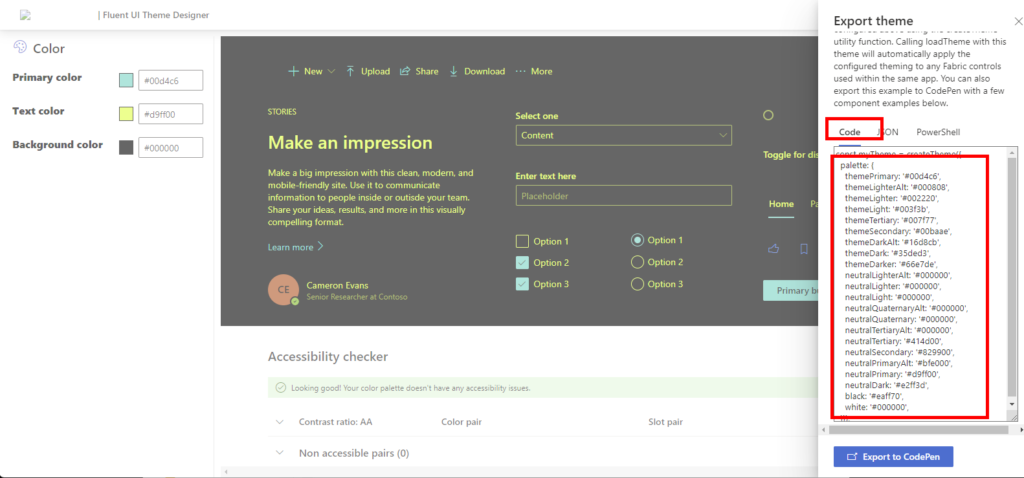This screenshot has width=1024, height=478.
Task: Click the horizontal scrollbar below the code box
Action: click(922, 430)
